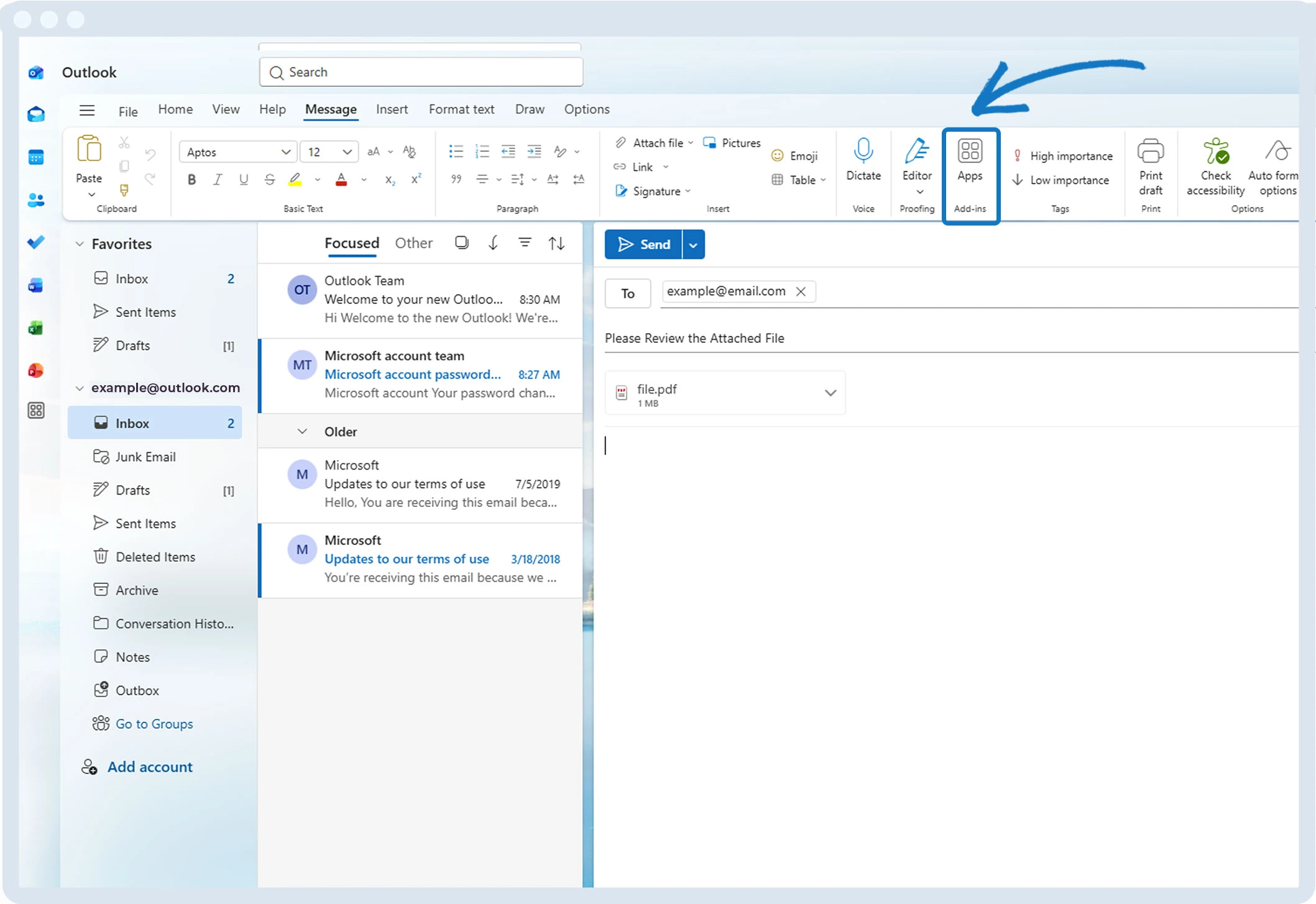Screen dimensions: 1316x904
Task: Collapse the Older messages group
Action: (302, 431)
